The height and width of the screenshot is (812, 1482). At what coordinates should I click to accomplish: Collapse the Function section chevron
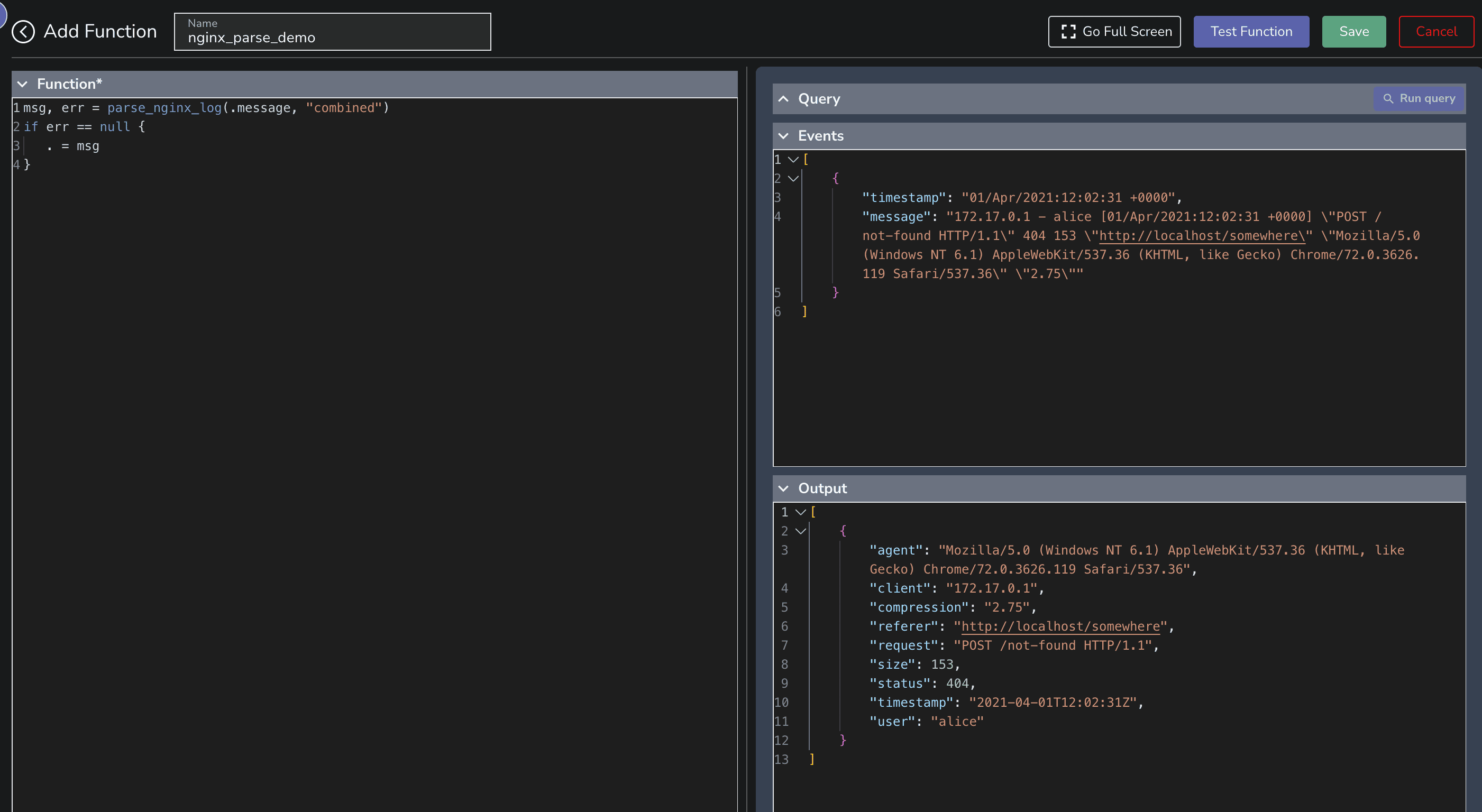pyautogui.click(x=22, y=84)
